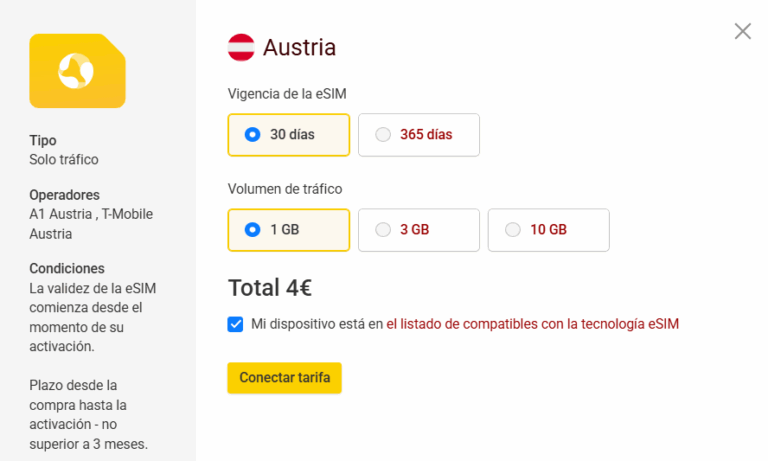This screenshot has height=461, width=768.
Task: Select the 30 días validity option
Action: click(289, 135)
